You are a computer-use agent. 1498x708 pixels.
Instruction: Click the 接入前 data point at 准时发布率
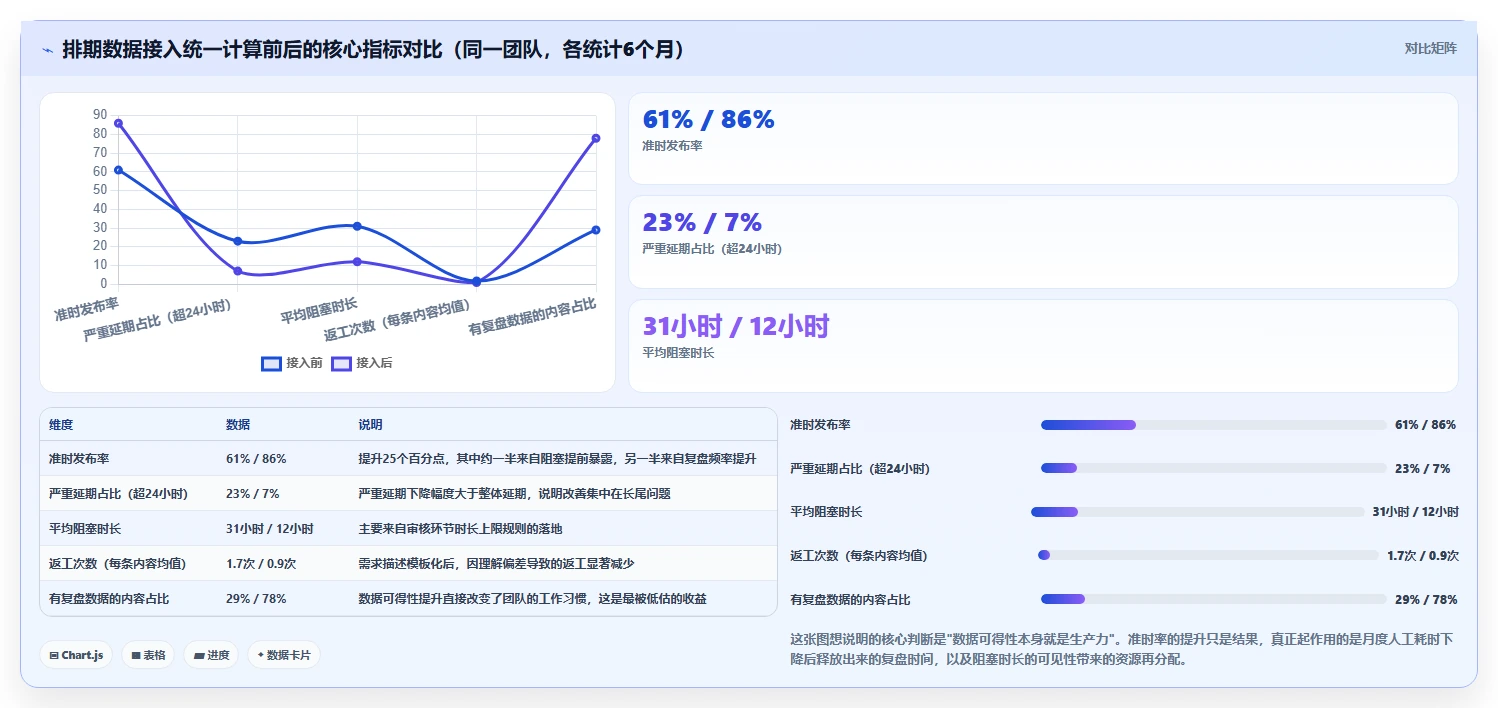(118, 170)
